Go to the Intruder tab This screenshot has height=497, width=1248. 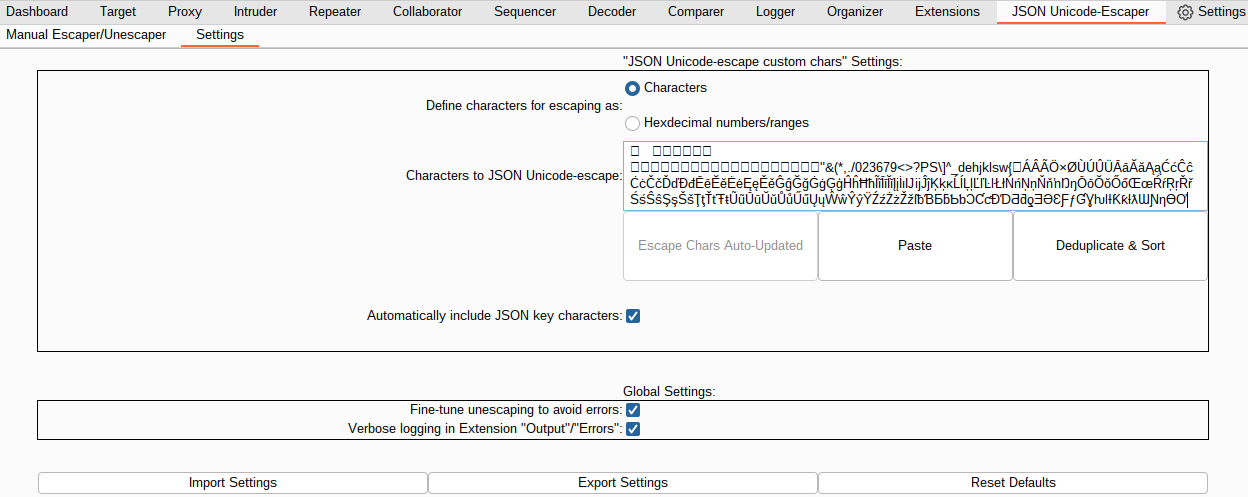click(255, 12)
